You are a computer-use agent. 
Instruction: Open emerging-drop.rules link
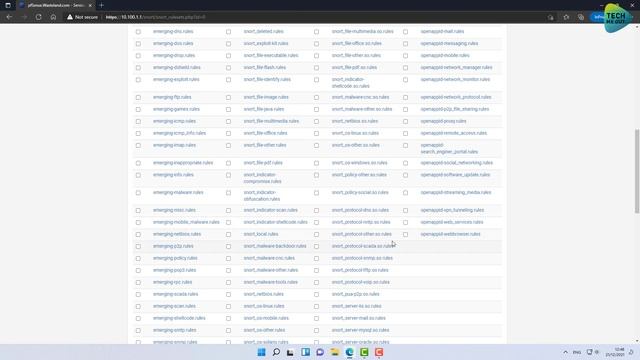[174, 56]
